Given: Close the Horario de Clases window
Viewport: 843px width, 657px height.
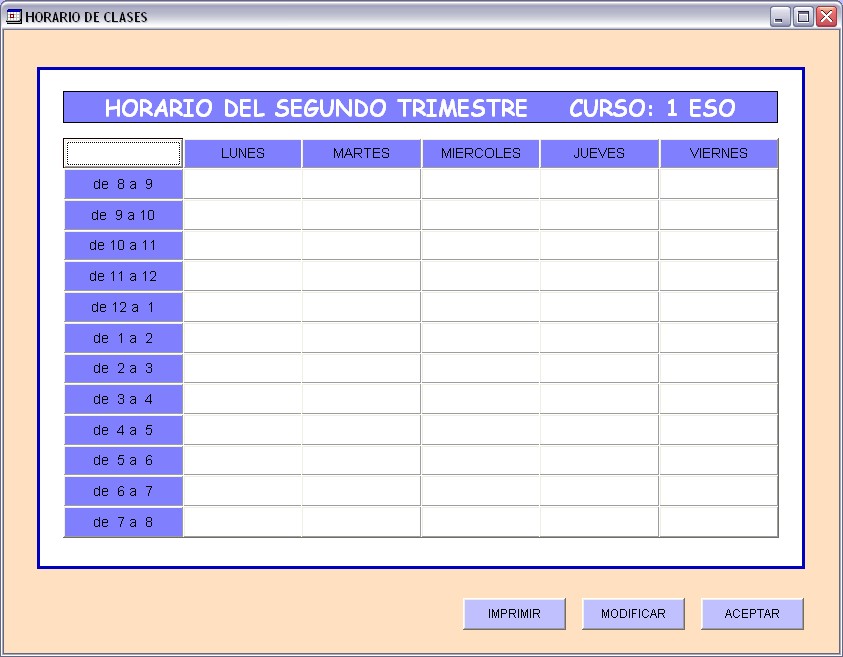Looking at the screenshot, I should tap(826, 17).
